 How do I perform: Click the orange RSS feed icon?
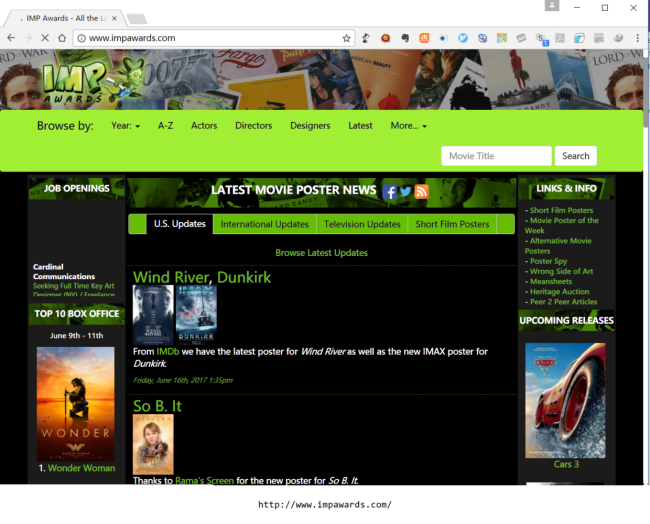422,192
